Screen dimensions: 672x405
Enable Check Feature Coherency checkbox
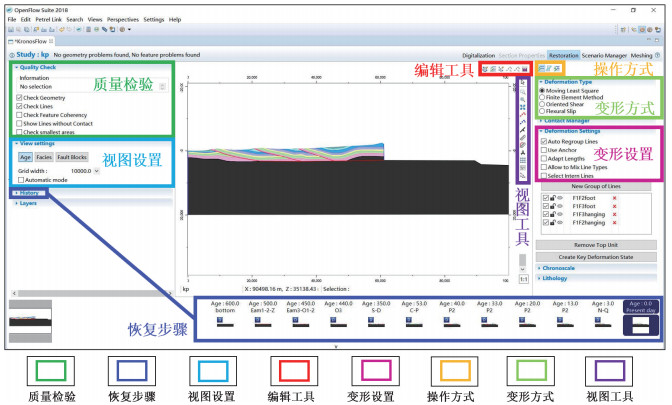[19, 115]
